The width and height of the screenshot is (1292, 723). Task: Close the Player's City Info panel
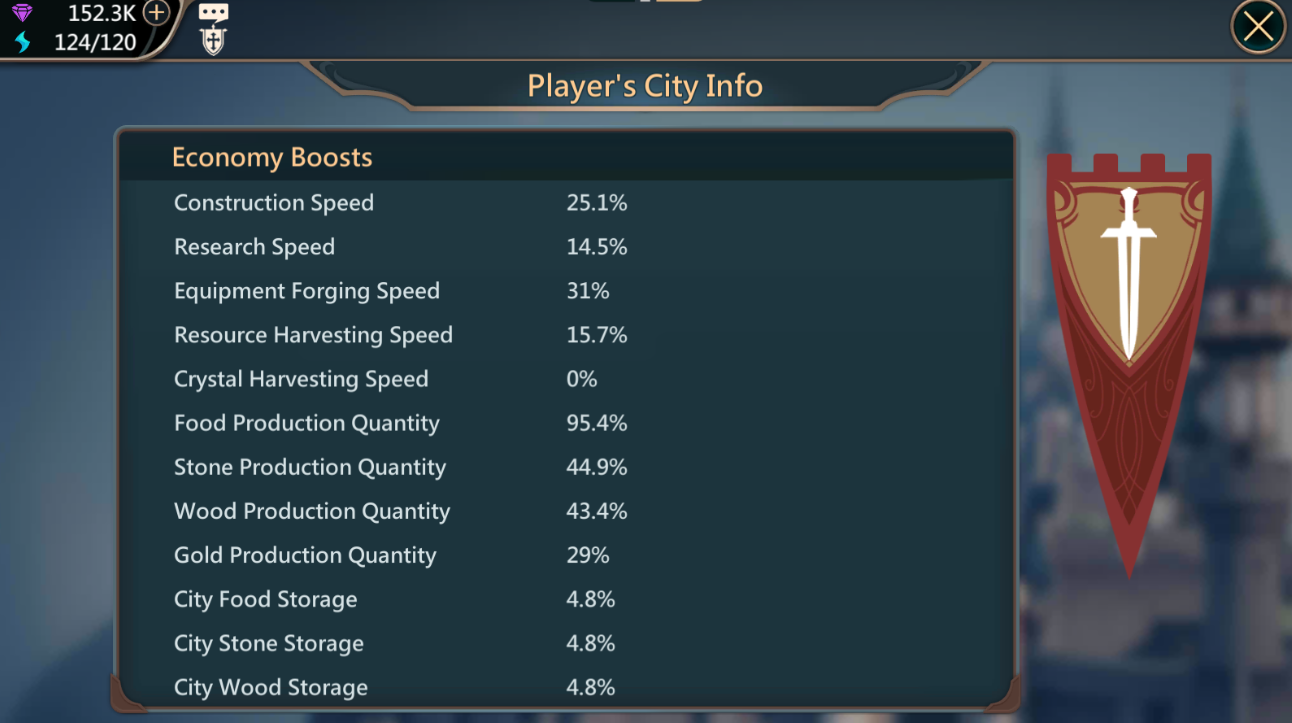[1258, 27]
